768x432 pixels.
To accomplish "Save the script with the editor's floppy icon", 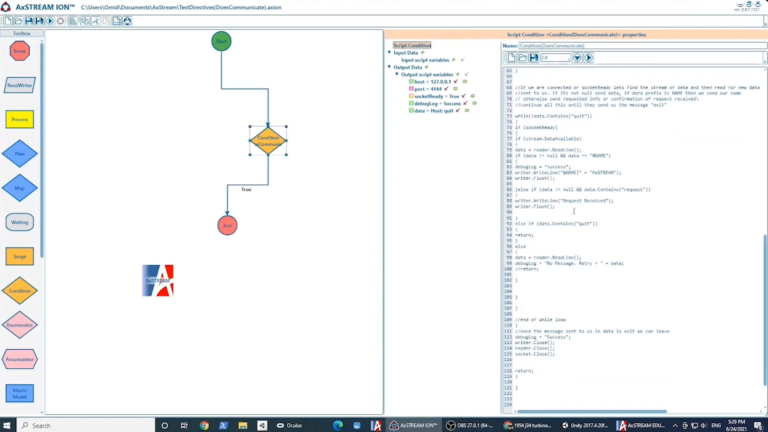I will (534, 58).
